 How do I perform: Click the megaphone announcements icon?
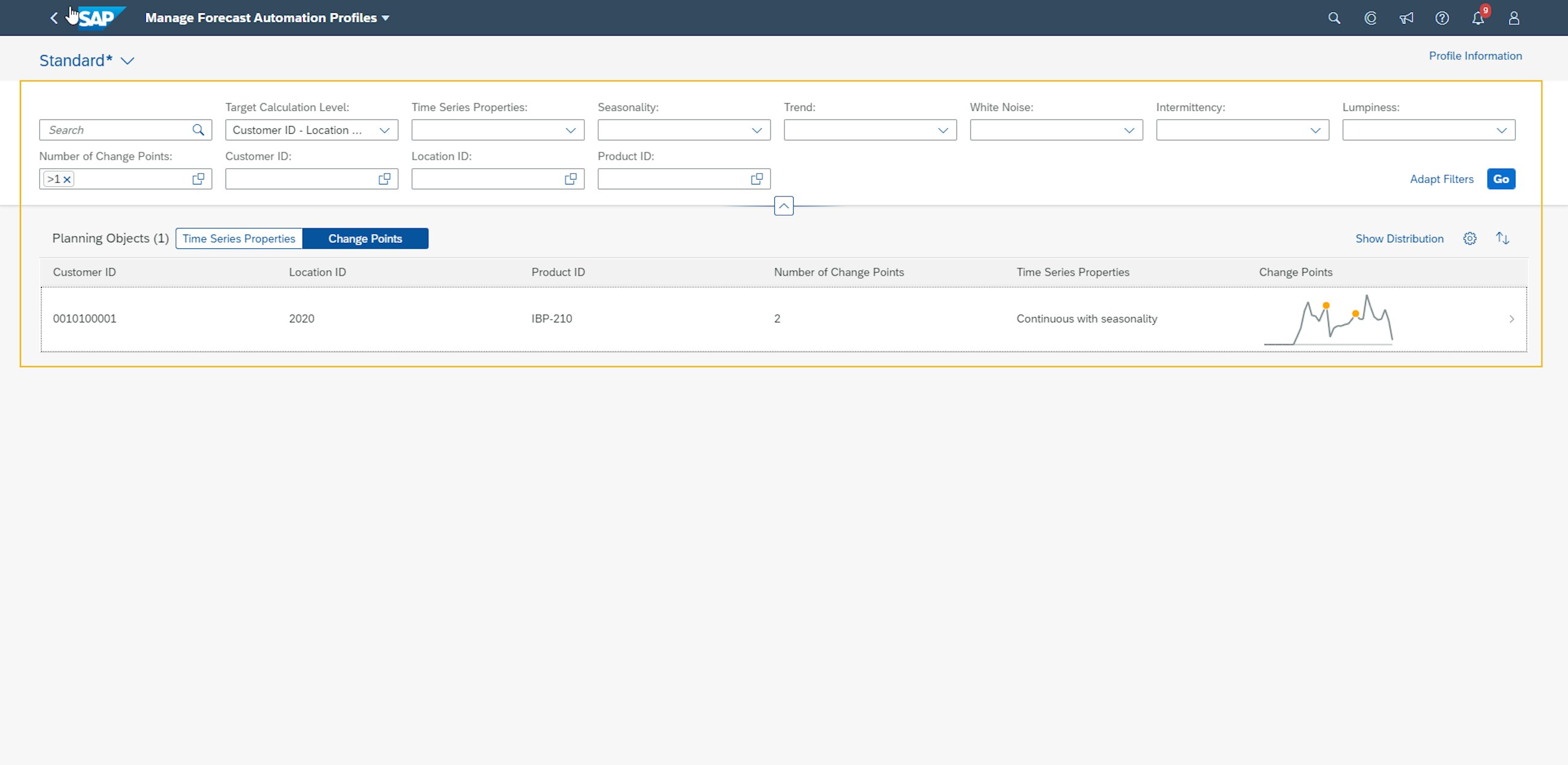point(1406,18)
